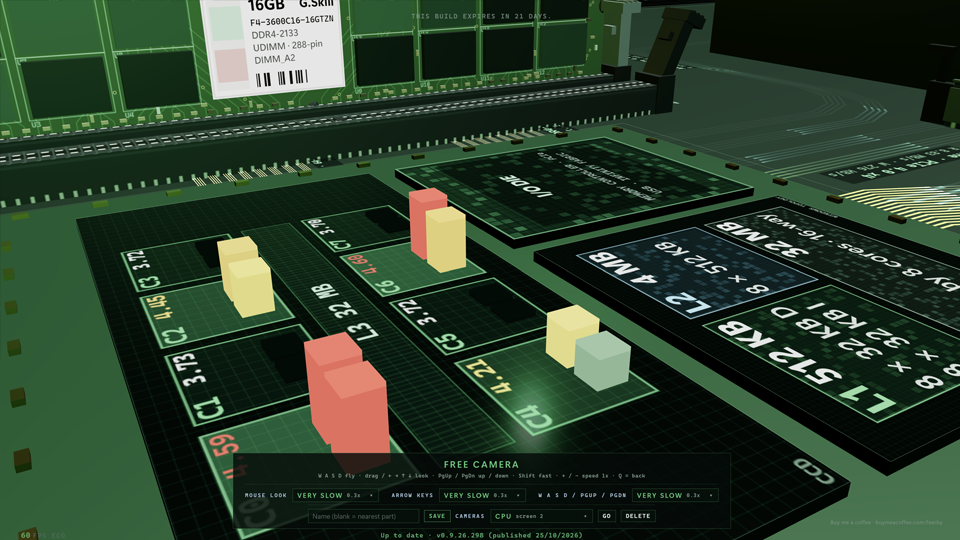This screenshot has height=540, width=960.
Task: Click the camera Name input field
Action: (364, 516)
